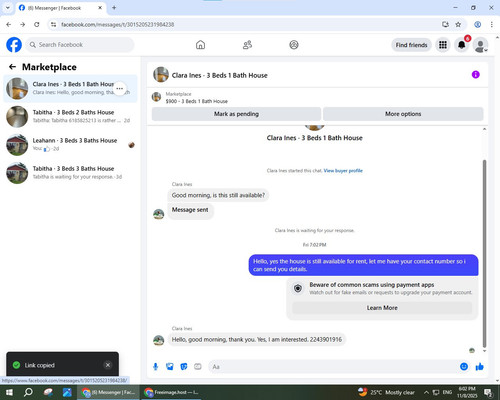Screen dimensions: 500x400
Task: Click Learn More on the scam warning
Action: click(382, 308)
